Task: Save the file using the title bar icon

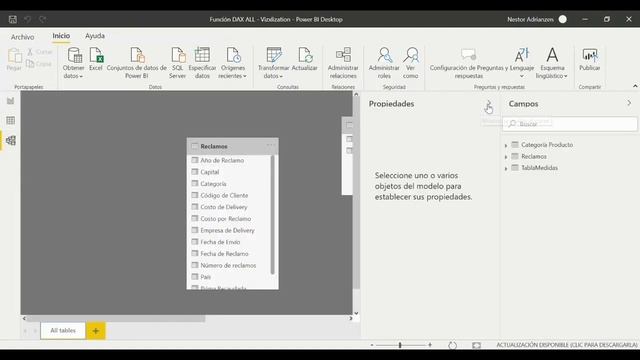Action: (x=13, y=19)
